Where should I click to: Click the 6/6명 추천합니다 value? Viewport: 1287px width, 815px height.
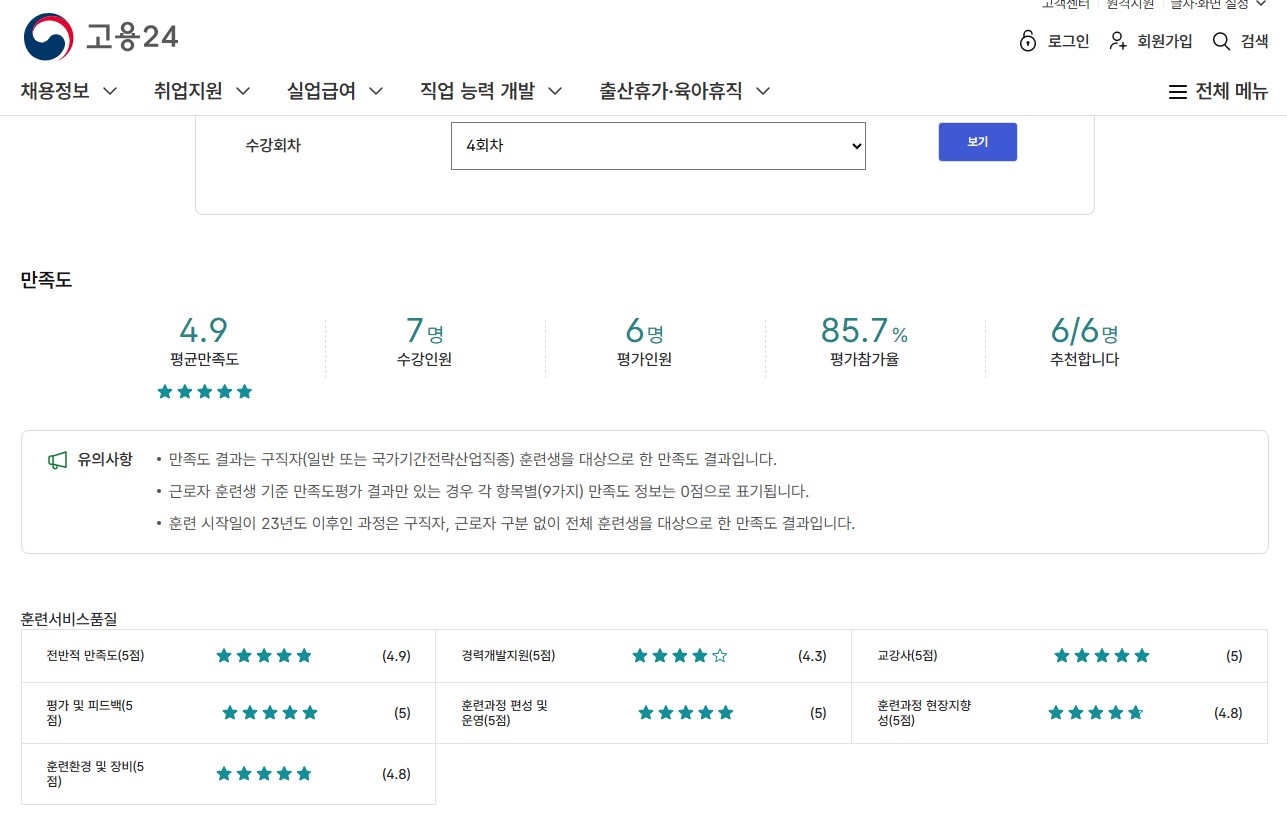click(x=1084, y=330)
